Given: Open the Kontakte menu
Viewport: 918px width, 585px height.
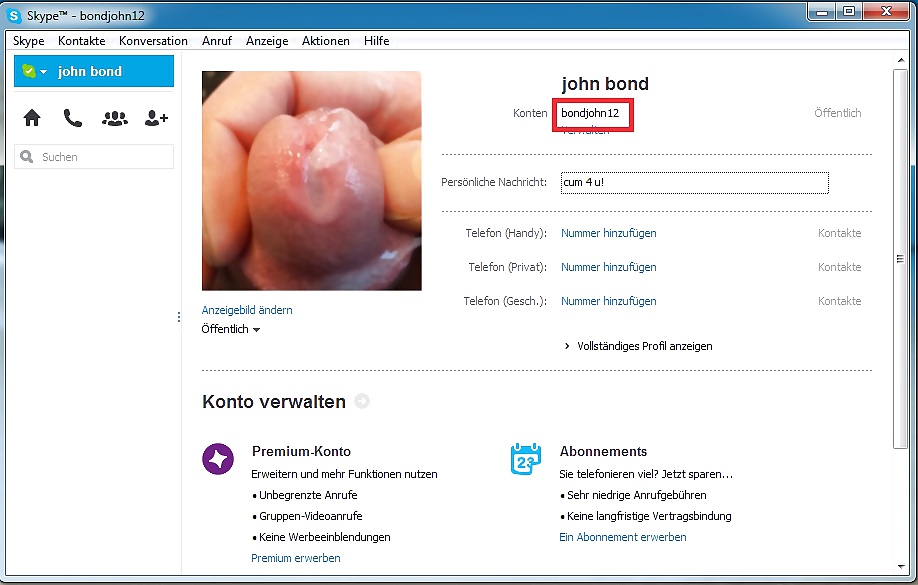Looking at the screenshot, I should pos(81,41).
